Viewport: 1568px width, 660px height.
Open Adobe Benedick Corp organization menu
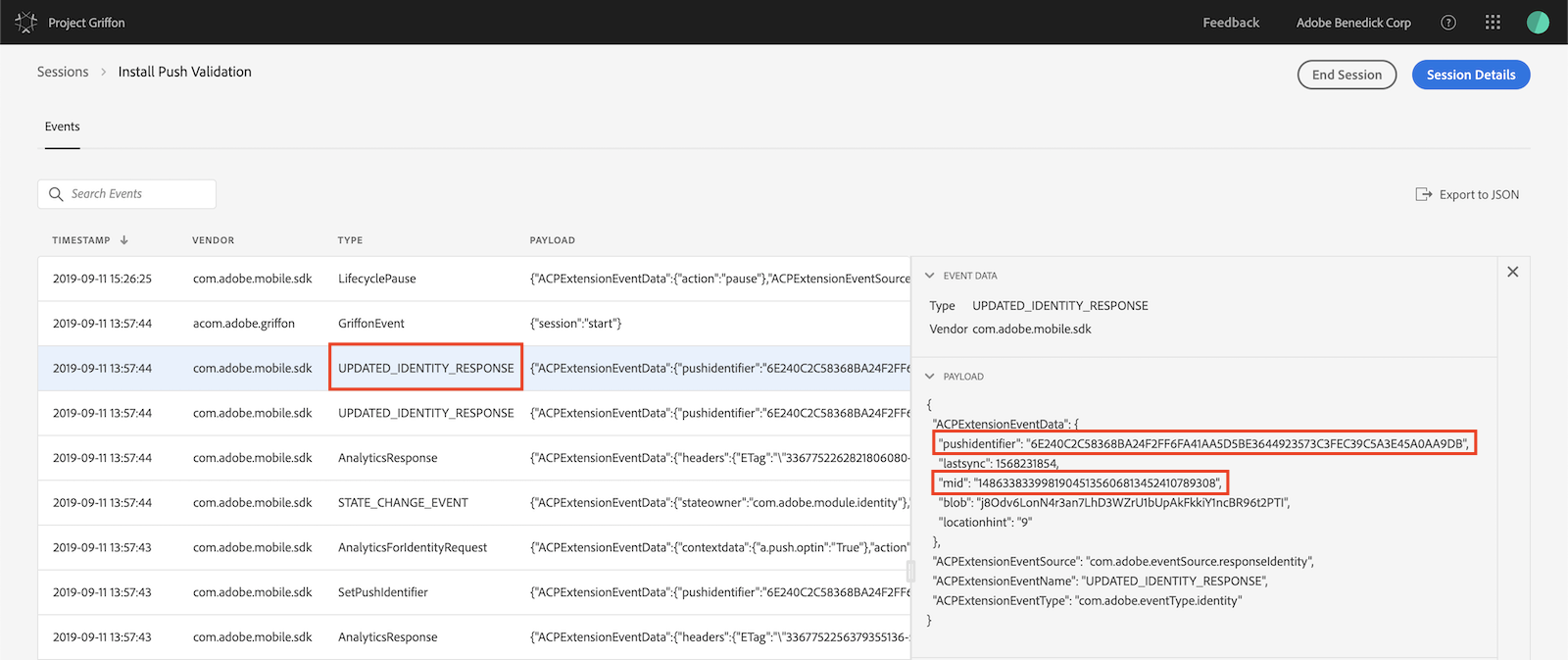click(1353, 23)
